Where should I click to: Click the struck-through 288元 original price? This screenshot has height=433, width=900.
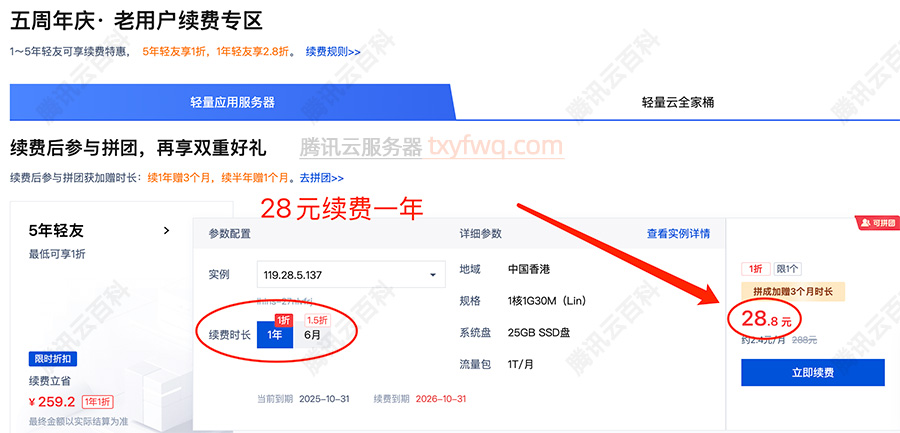pyautogui.click(x=804, y=341)
